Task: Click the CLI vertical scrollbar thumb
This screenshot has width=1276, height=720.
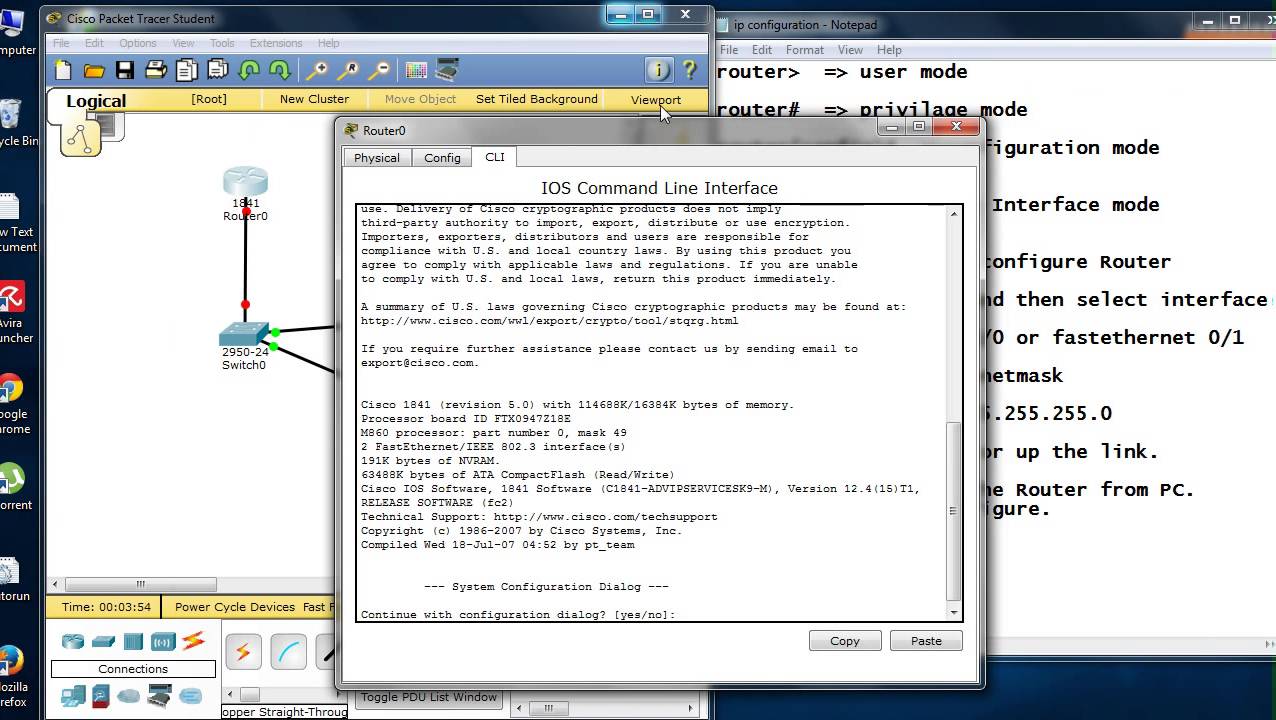Action: [x=954, y=510]
